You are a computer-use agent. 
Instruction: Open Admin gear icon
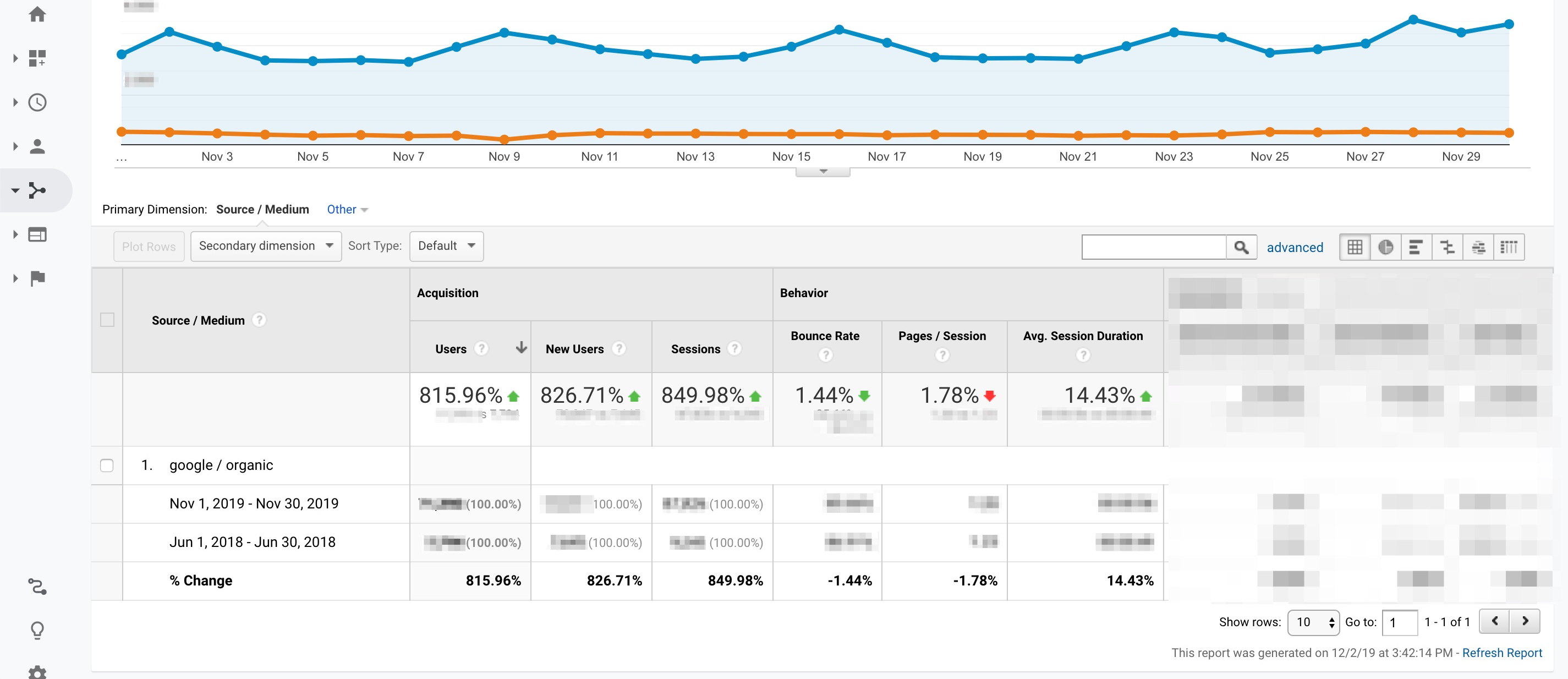38,672
